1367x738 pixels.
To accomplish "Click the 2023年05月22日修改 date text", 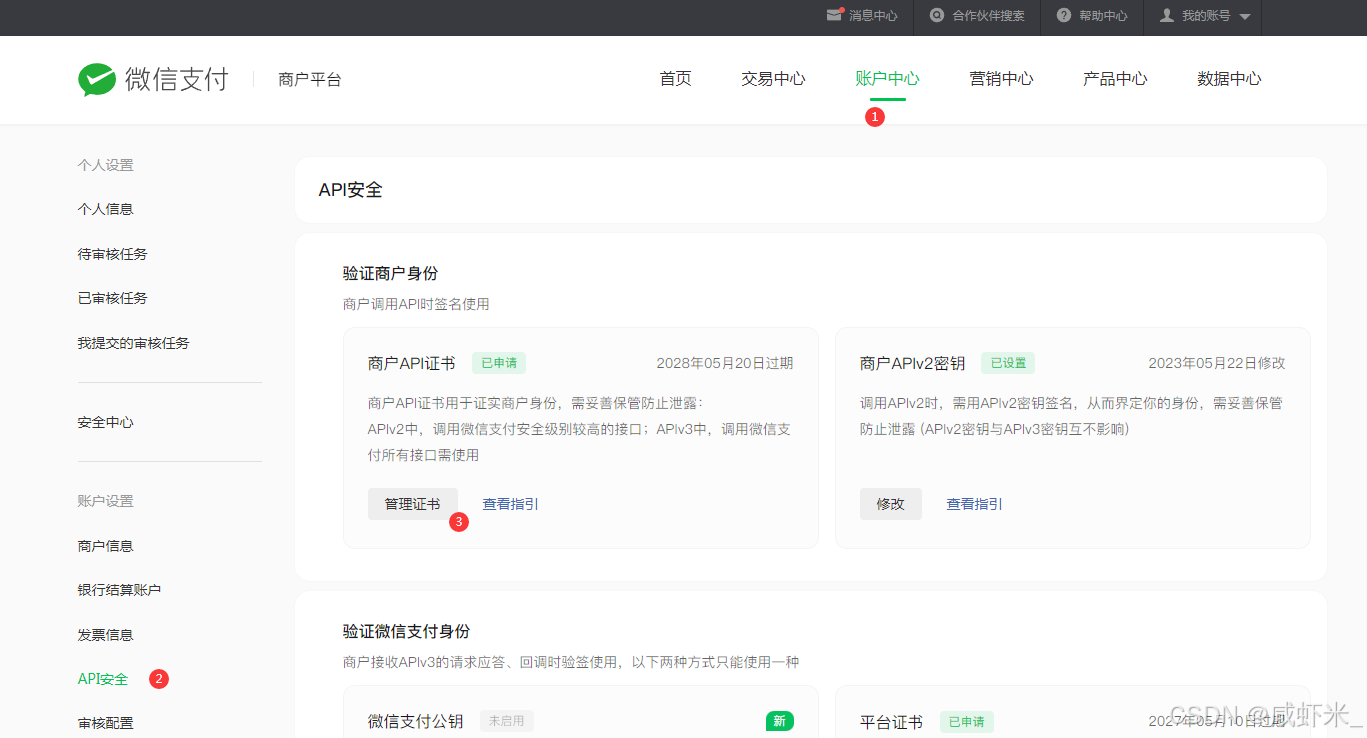I will (x=1217, y=363).
